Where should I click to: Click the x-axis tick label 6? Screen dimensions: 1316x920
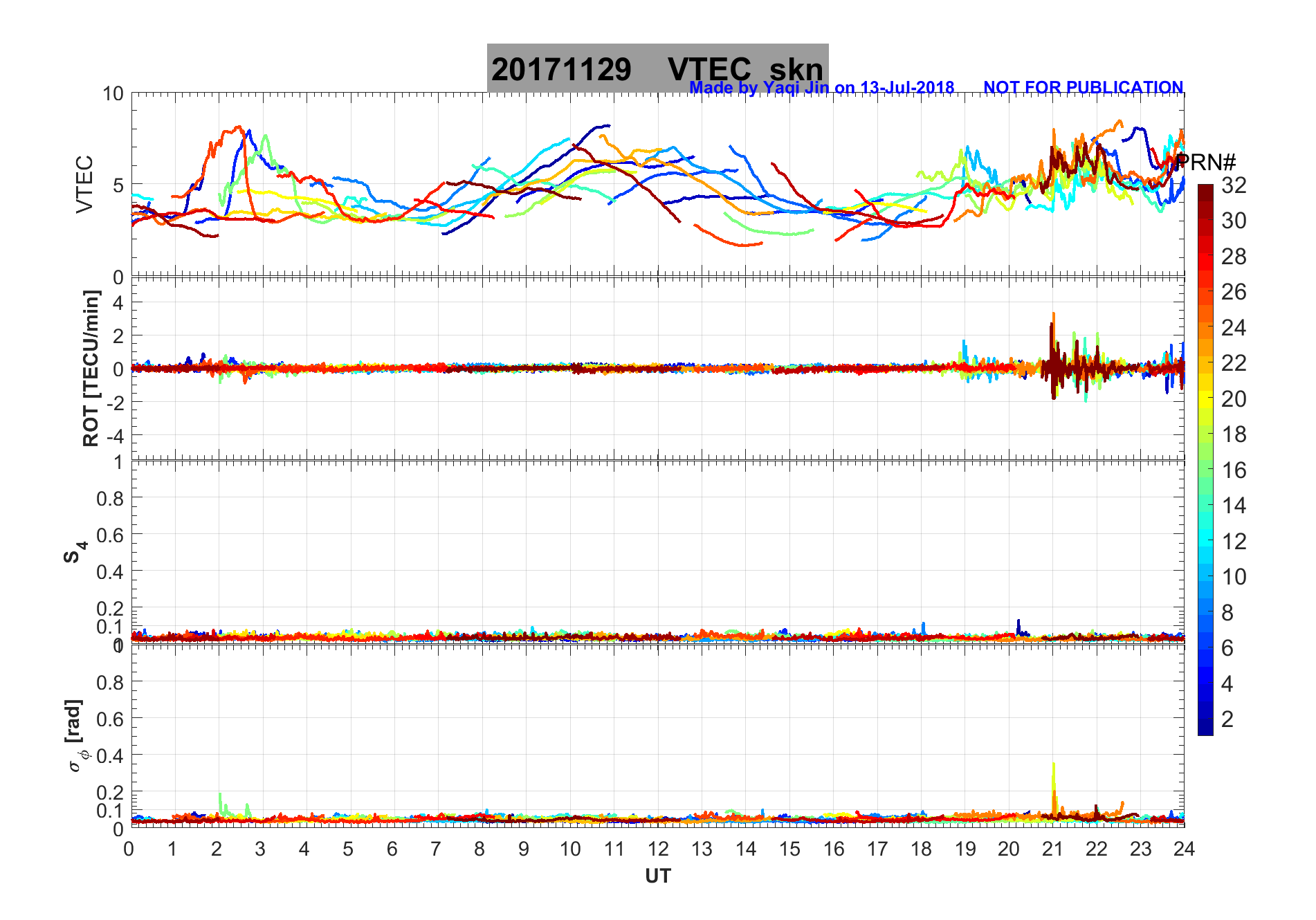coord(392,849)
